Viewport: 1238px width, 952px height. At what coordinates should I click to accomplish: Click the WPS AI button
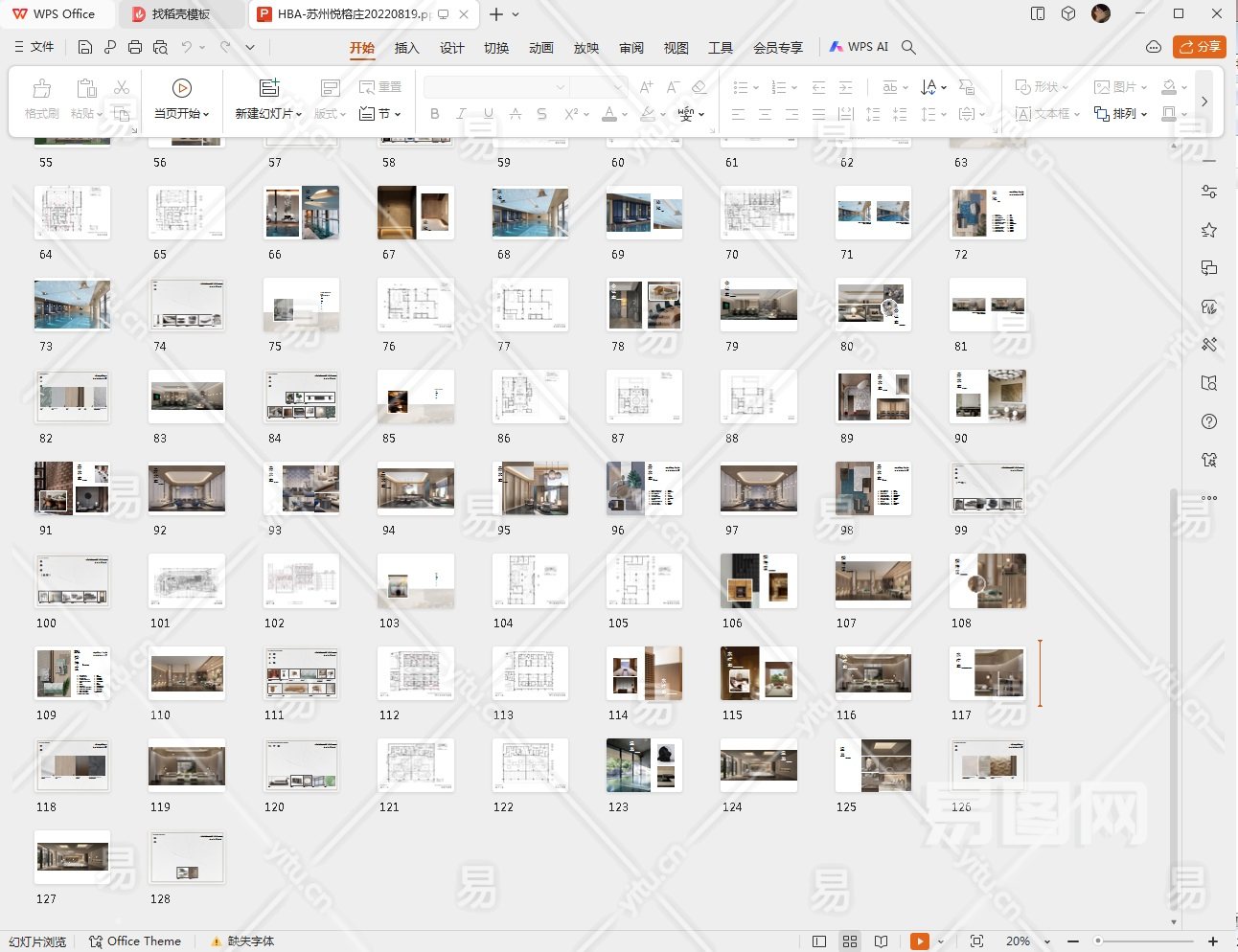tap(859, 47)
